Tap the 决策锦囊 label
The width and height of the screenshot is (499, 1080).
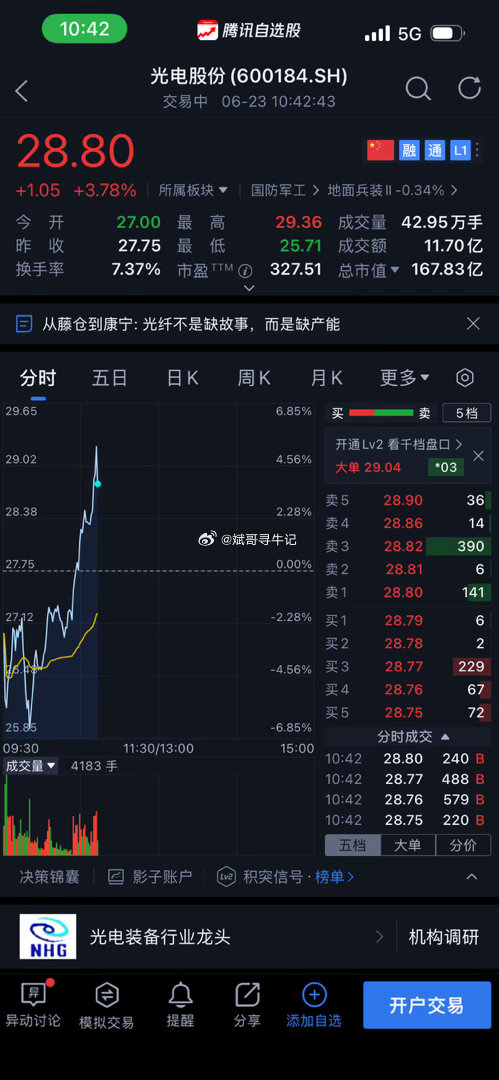(x=49, y=877)
